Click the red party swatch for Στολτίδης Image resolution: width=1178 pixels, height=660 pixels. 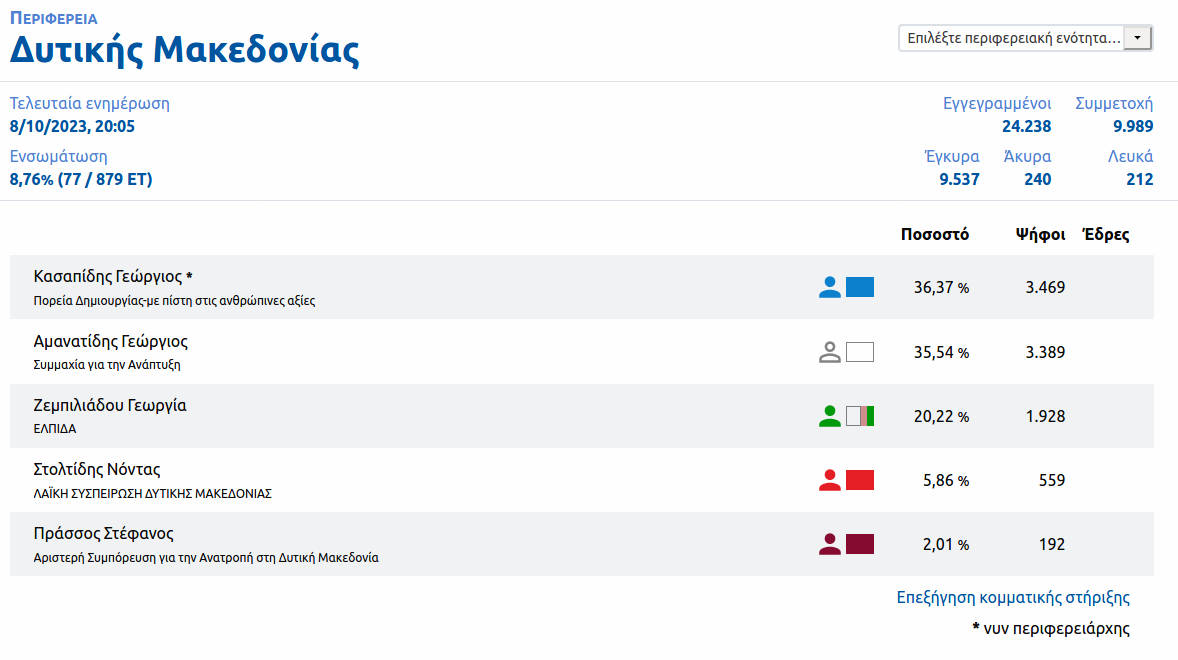(860, 480)
